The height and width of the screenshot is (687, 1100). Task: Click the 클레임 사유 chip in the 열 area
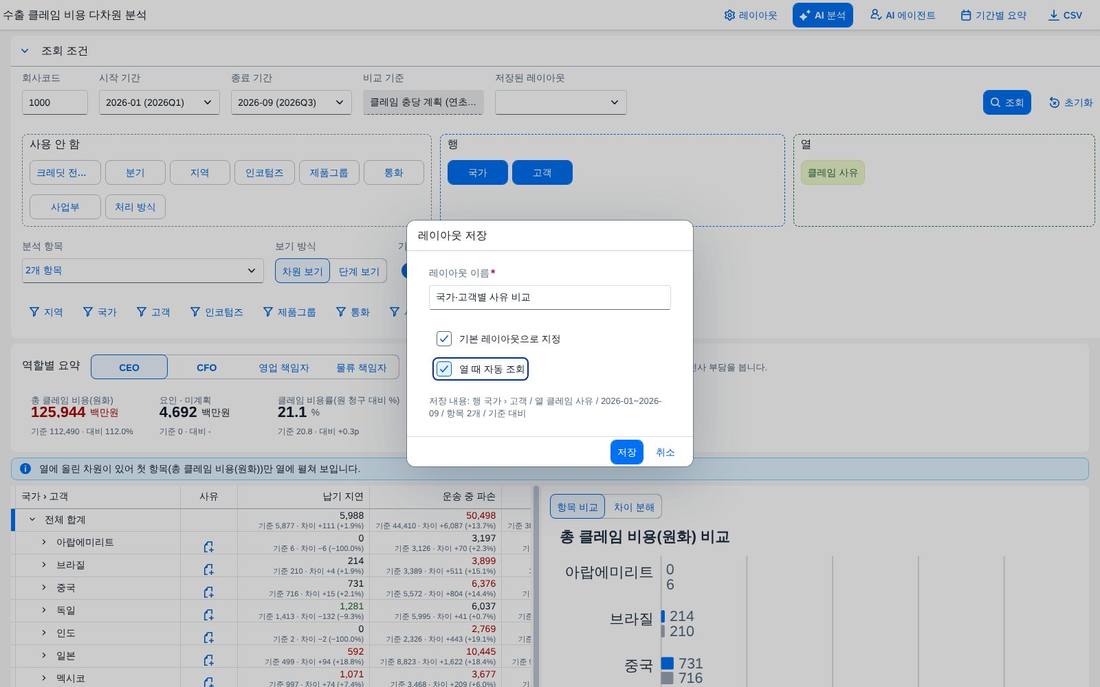click(x=833, y=173)
